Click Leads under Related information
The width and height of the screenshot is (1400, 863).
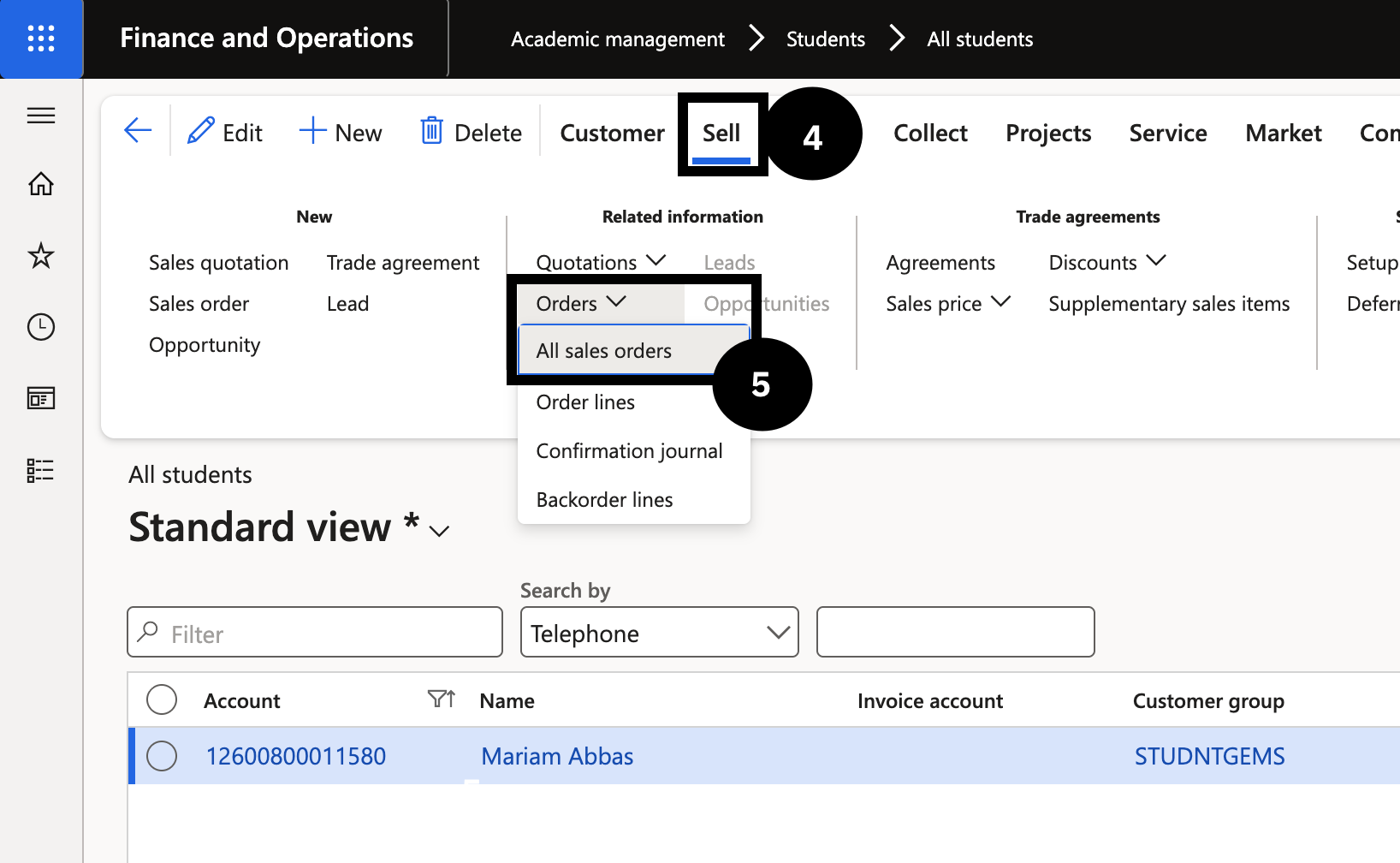[729, 262]
